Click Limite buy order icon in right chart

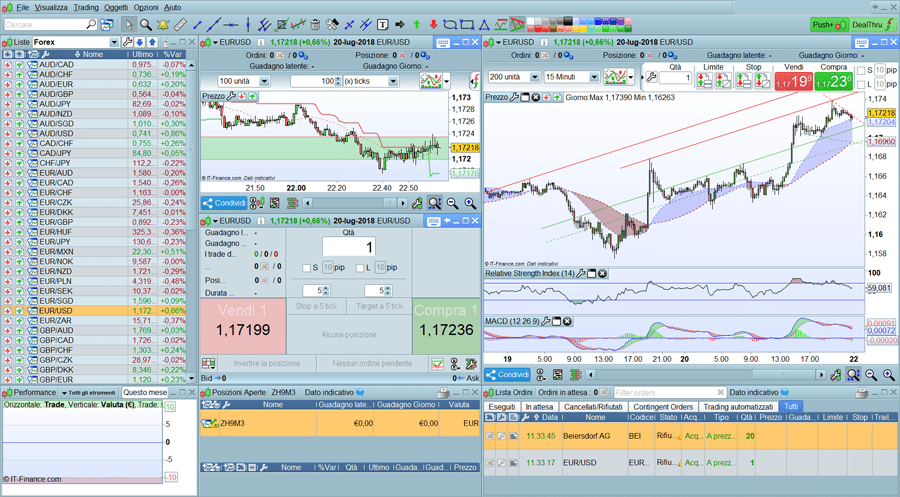(704, 81)
